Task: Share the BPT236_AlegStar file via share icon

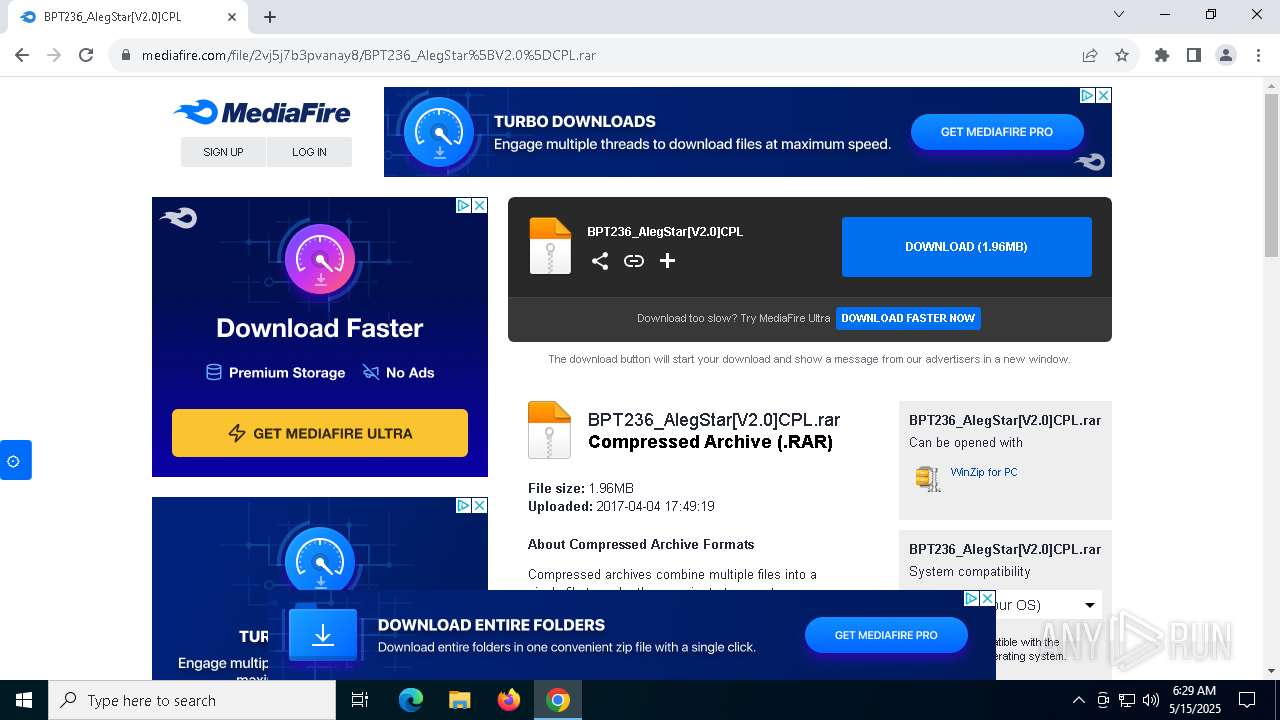Action: click(600, 261)
